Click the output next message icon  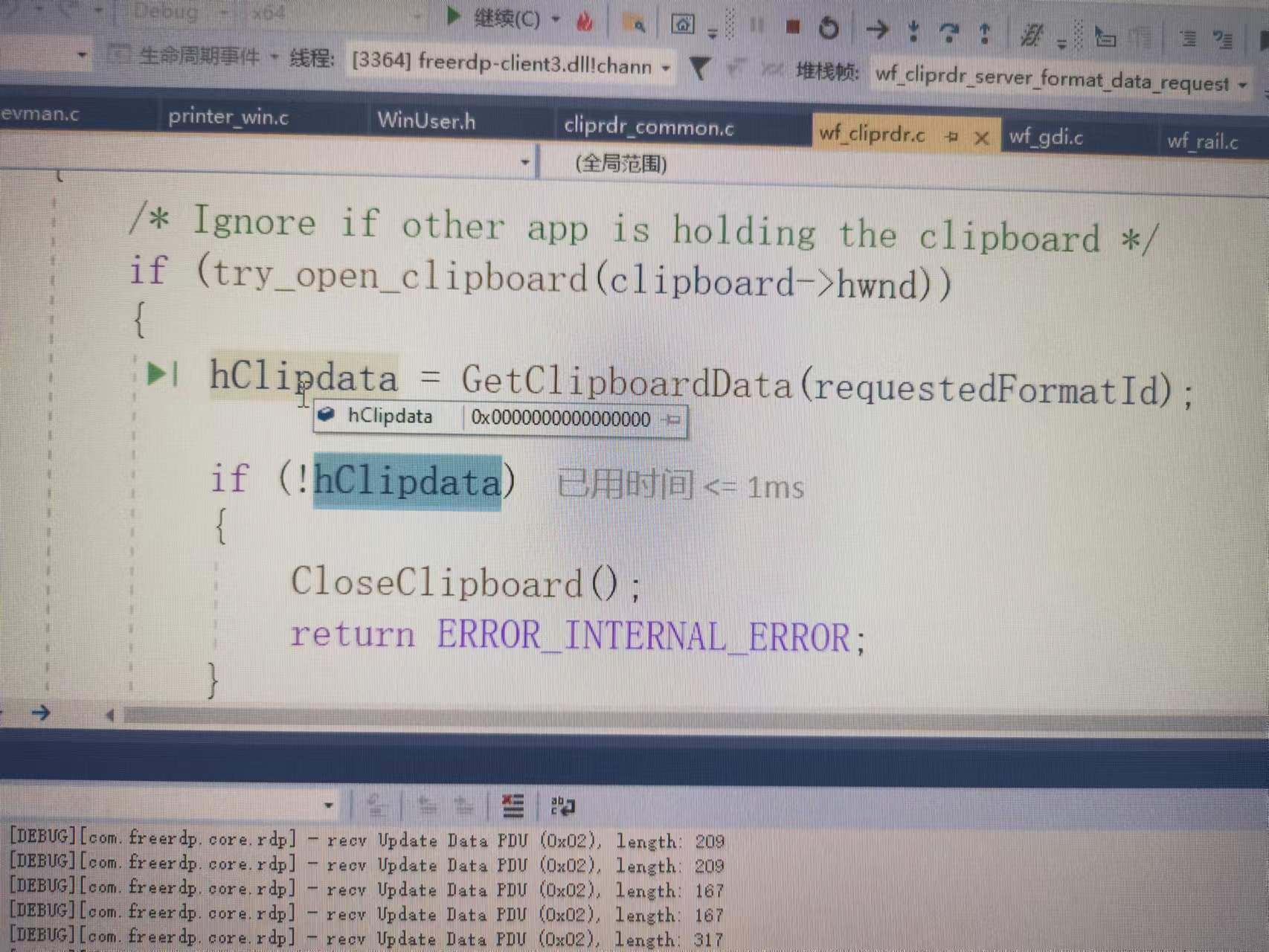[x=465, y=805]
